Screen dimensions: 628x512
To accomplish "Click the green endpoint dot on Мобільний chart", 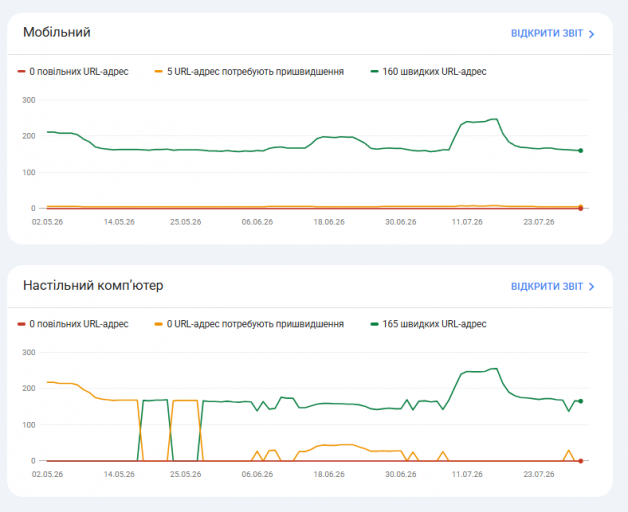I will (x=581, y=151).
